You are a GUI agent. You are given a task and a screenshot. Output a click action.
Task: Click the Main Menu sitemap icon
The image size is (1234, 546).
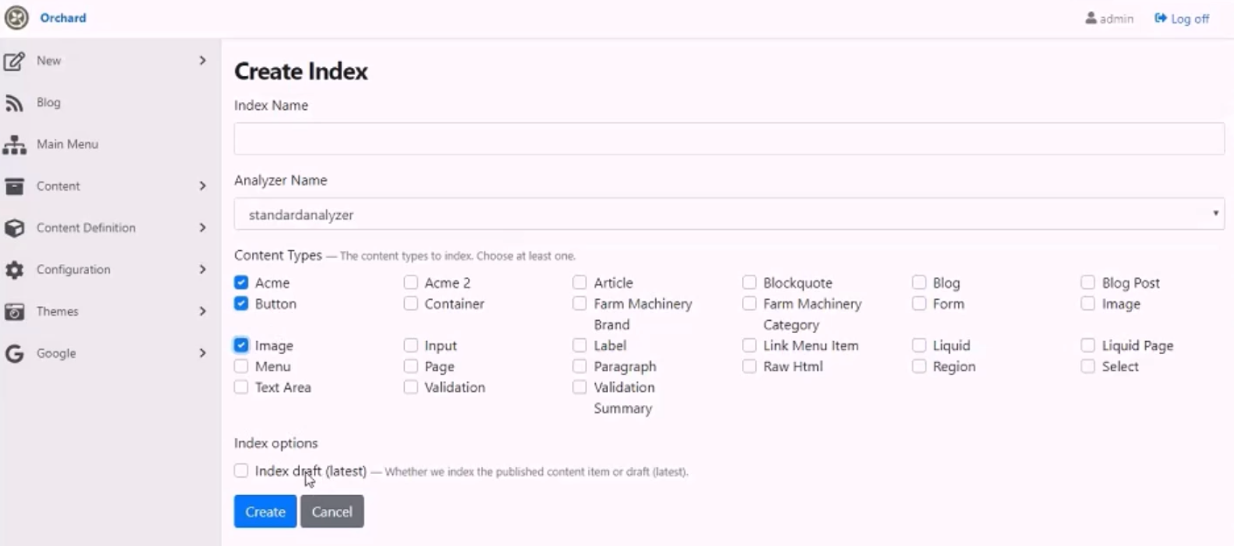pos(14,145)
